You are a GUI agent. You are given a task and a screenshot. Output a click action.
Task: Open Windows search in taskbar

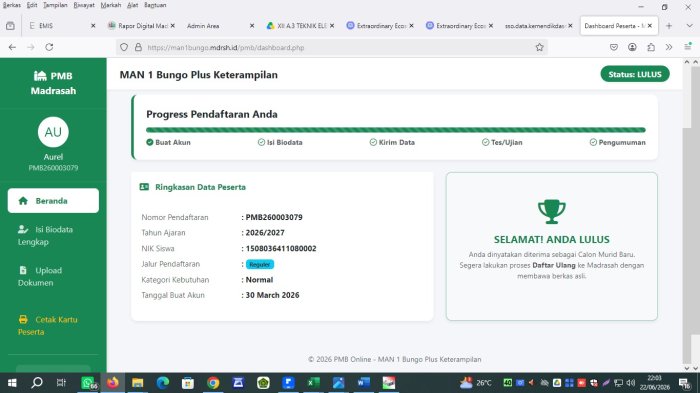[x=37, y=383]
